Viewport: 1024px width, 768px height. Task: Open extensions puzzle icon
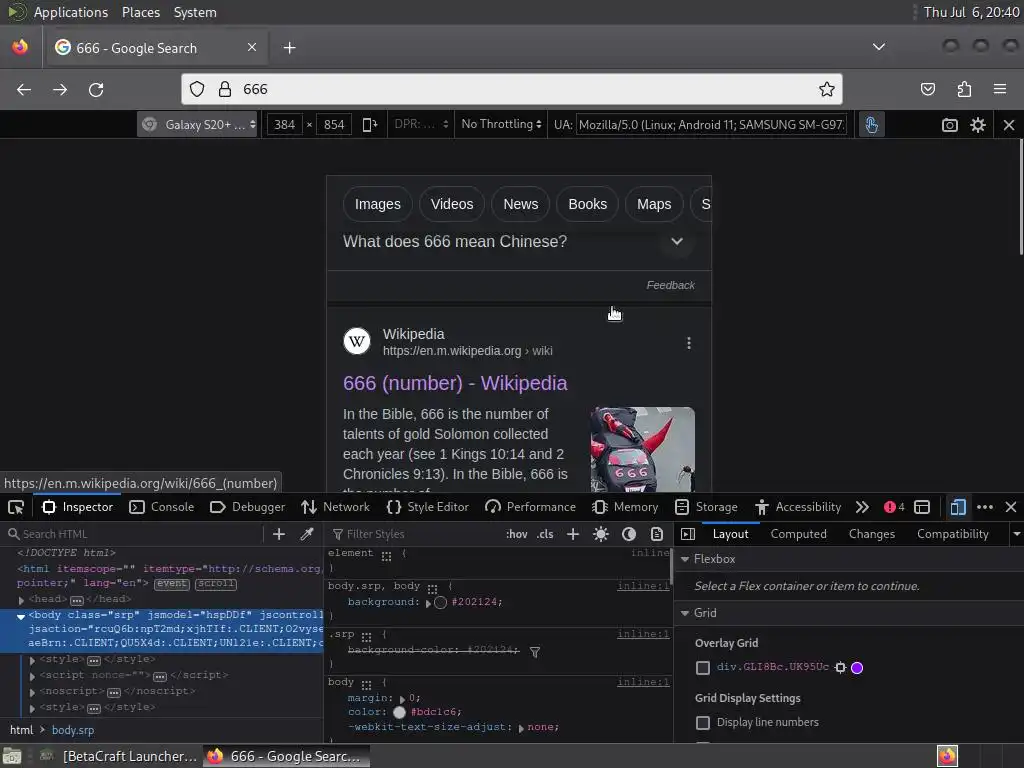pos(964,89)
